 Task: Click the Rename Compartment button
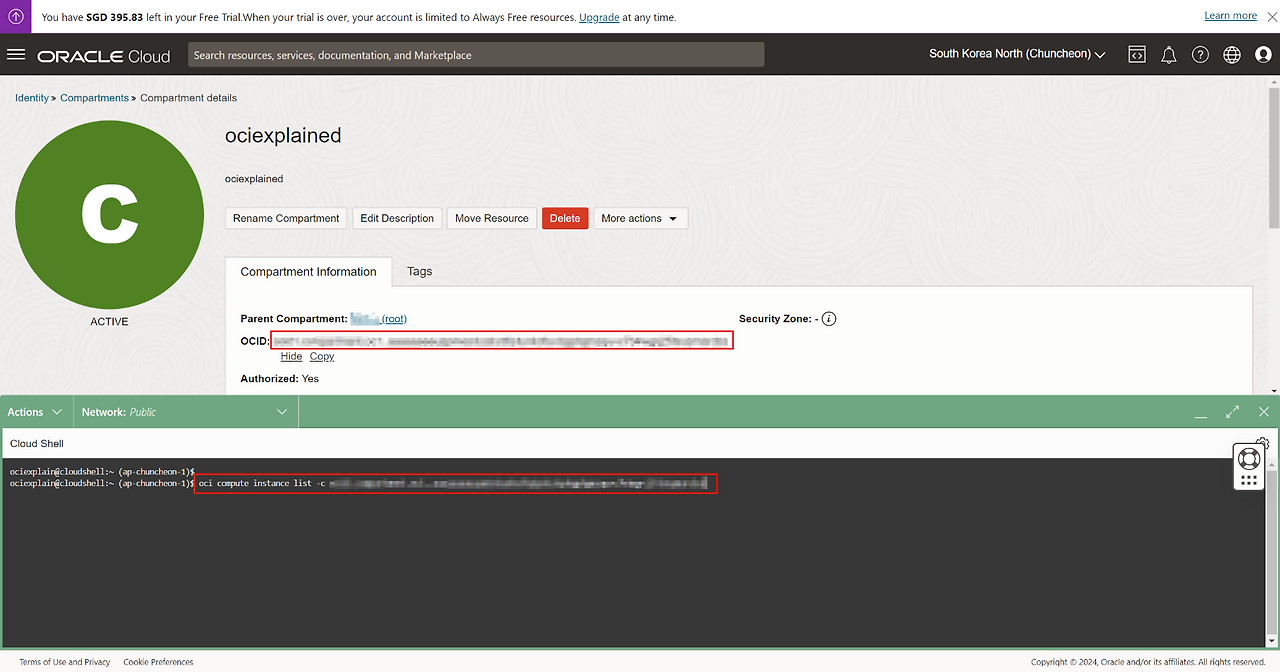pos(286,218)
